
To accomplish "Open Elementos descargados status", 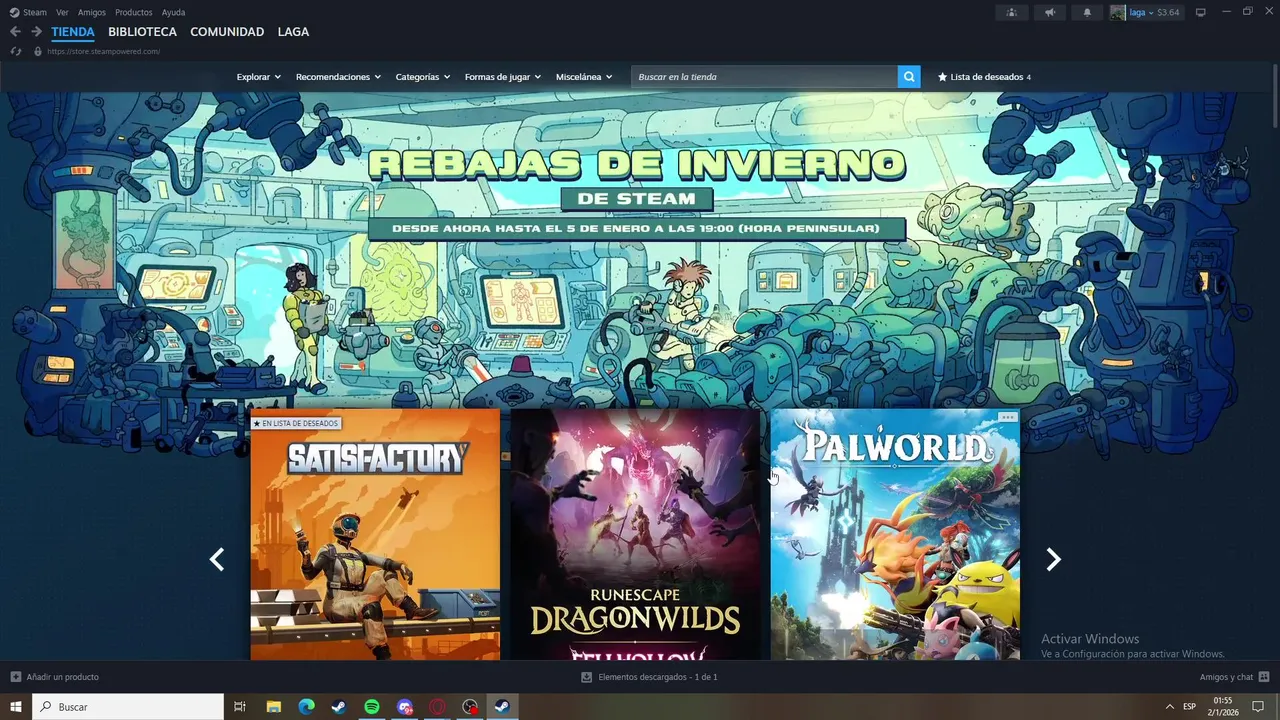I will pyautogui.click(x=657, y=677).
